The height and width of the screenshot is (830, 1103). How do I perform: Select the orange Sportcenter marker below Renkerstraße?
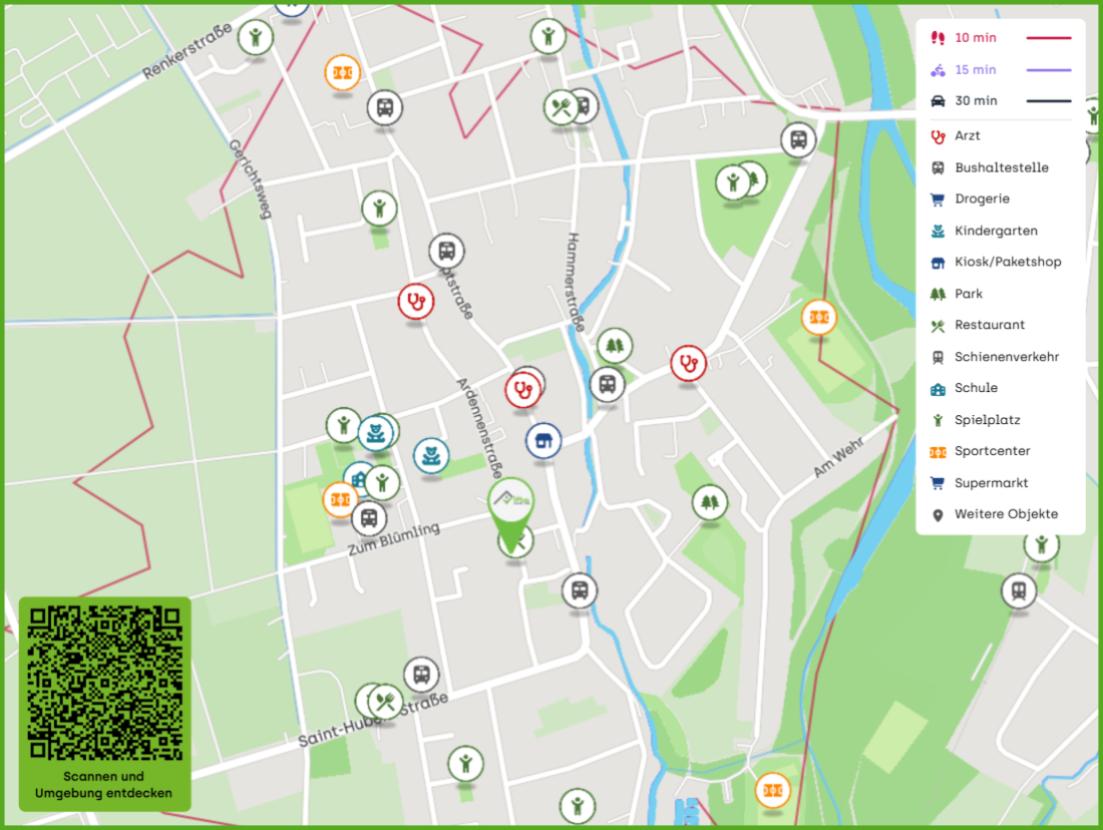tap(343, 72)
